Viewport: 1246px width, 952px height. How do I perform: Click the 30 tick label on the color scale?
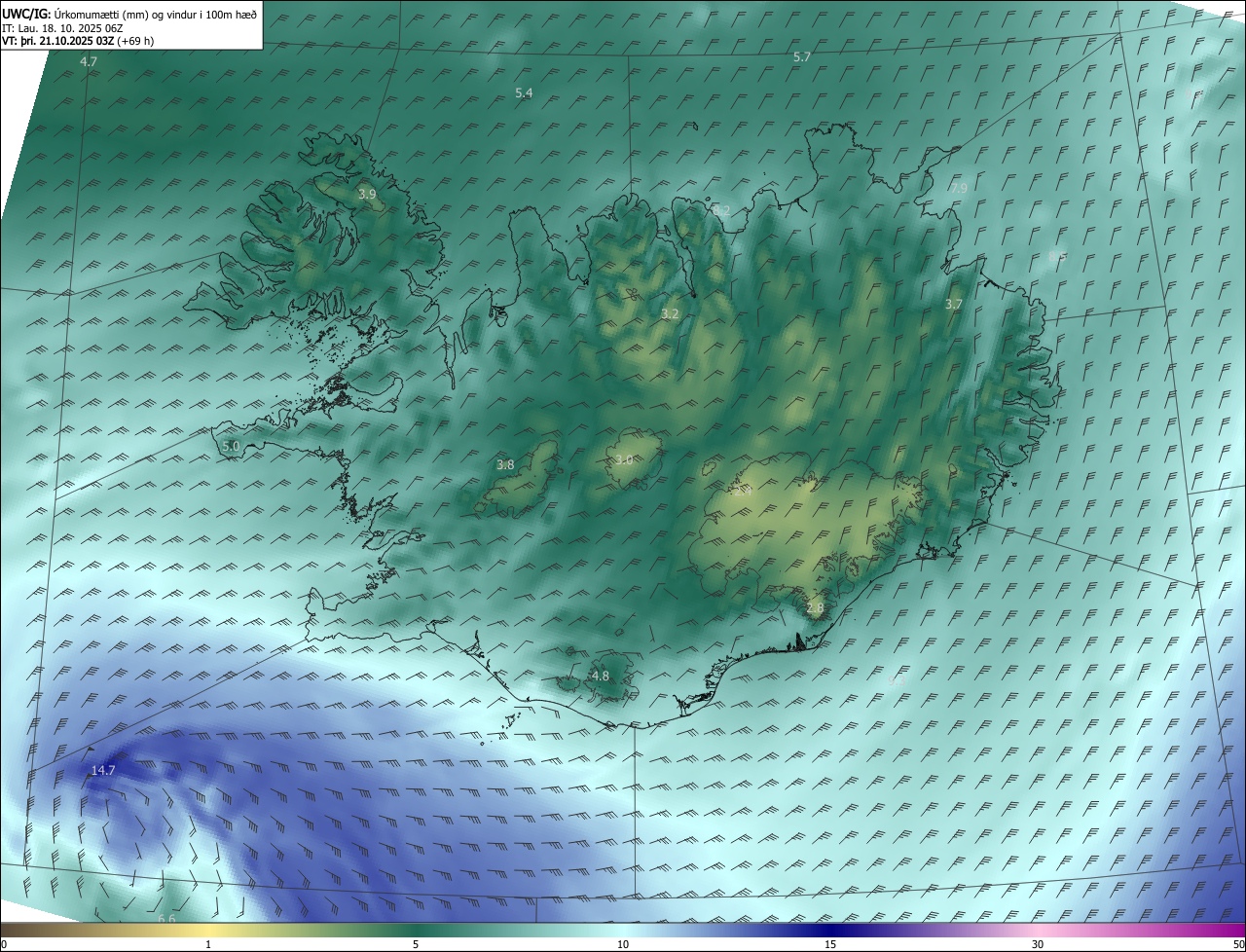(x=1038, y=944)
